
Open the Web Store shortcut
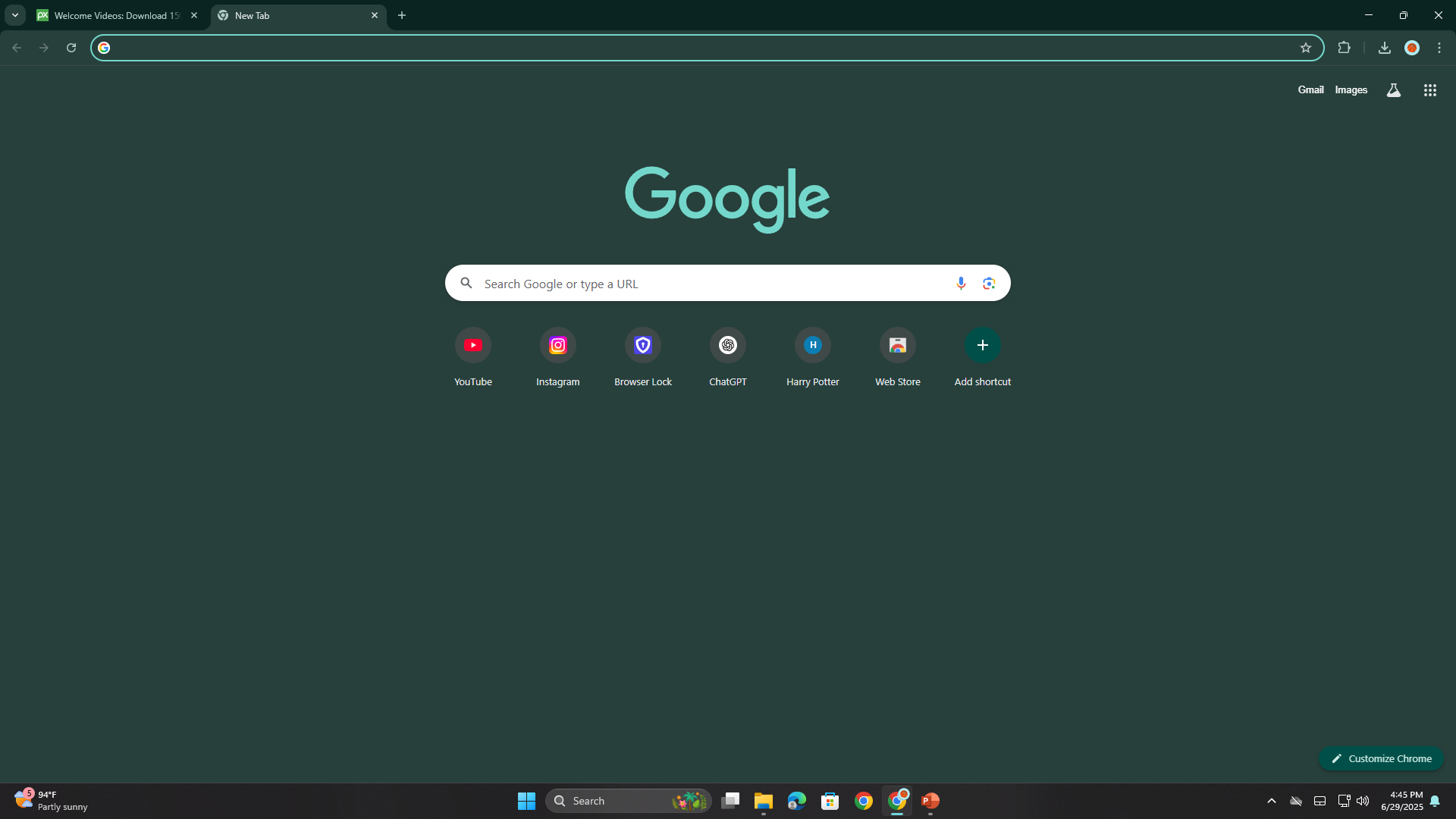(x=898, y=358)
